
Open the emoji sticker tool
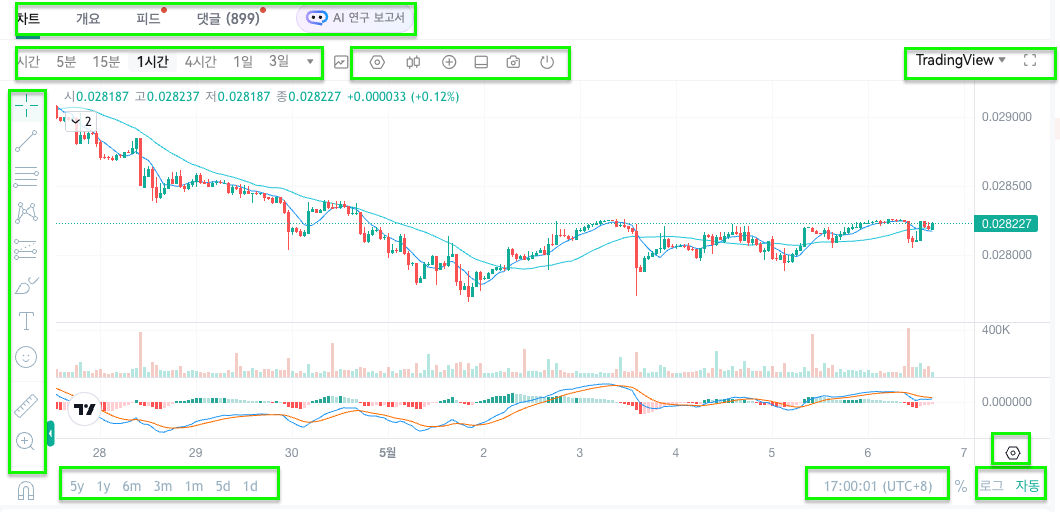tap(26, 357)
